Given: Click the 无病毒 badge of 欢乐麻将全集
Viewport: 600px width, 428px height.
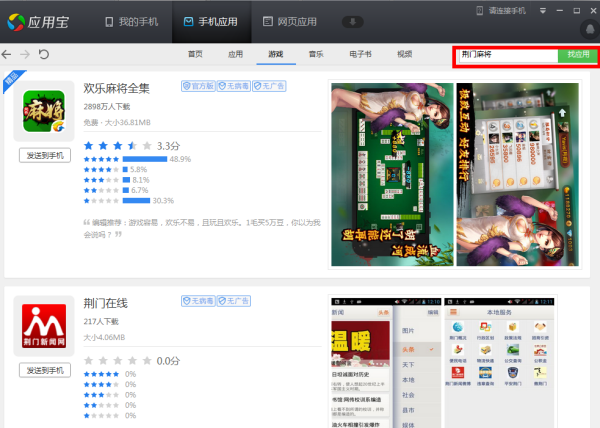Looking at the screenshot, I should (234, 86).
